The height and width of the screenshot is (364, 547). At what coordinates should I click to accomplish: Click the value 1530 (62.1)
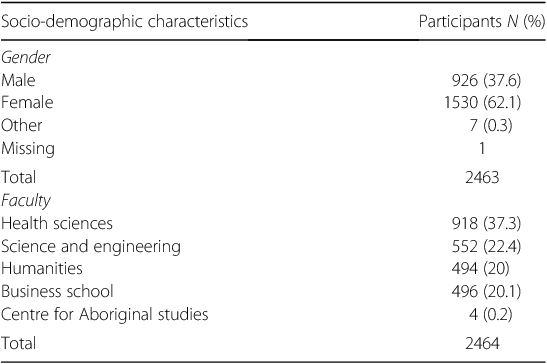482,103
